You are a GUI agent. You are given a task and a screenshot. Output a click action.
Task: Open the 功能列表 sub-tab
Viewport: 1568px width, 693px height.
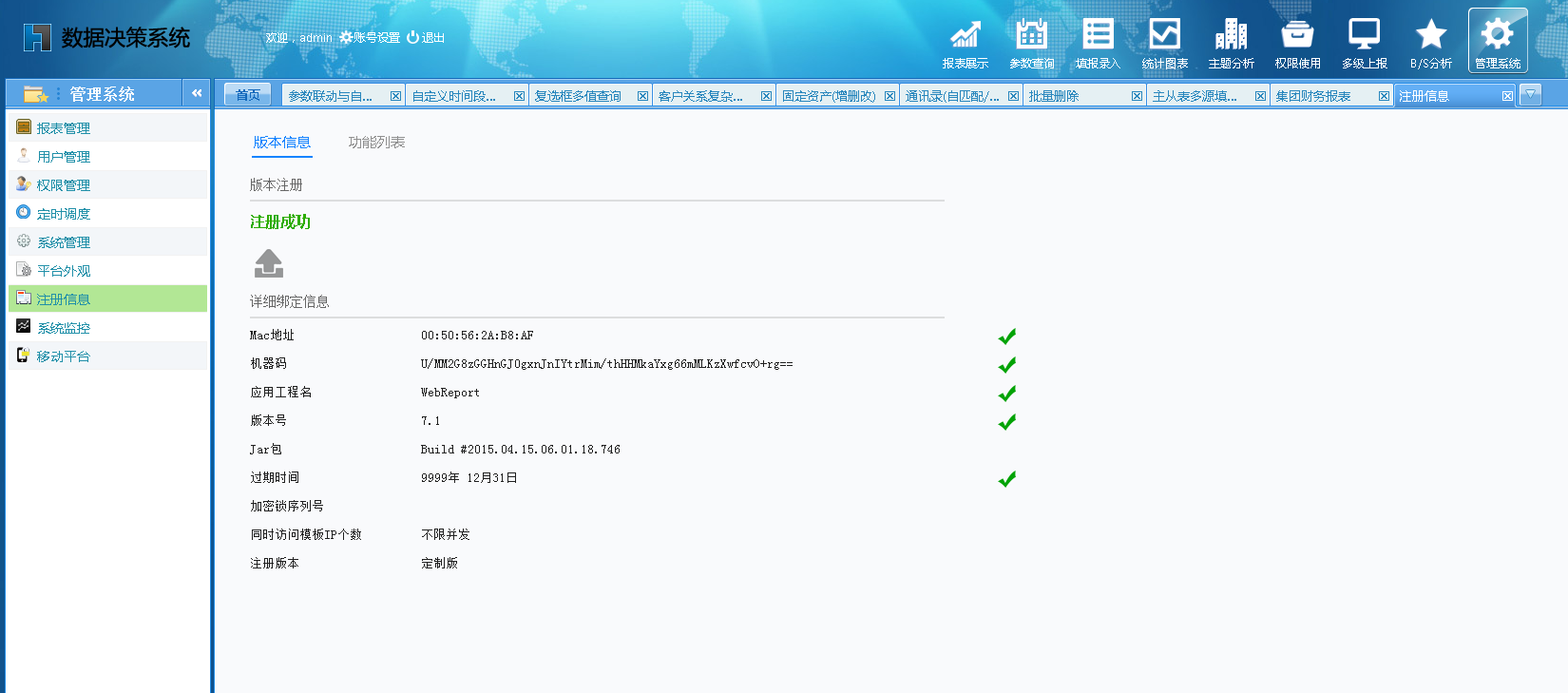click(x=376, y=143)
